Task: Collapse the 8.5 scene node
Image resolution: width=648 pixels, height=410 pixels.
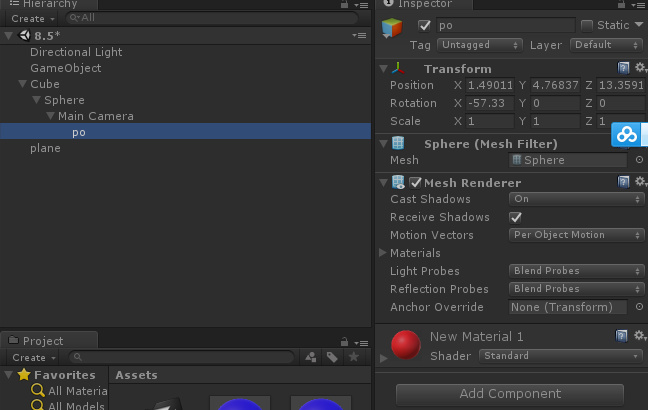Action: point(8,36)
